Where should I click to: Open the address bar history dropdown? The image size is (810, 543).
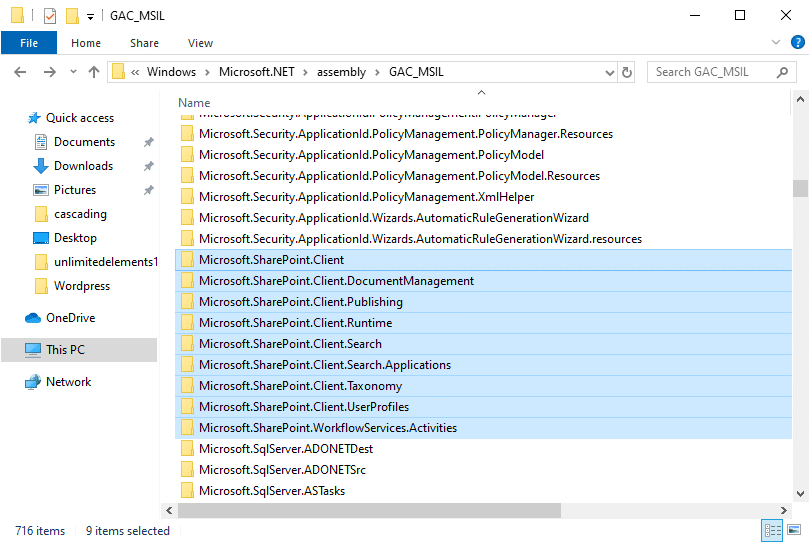pyautogui.click(x=610, y=72)
